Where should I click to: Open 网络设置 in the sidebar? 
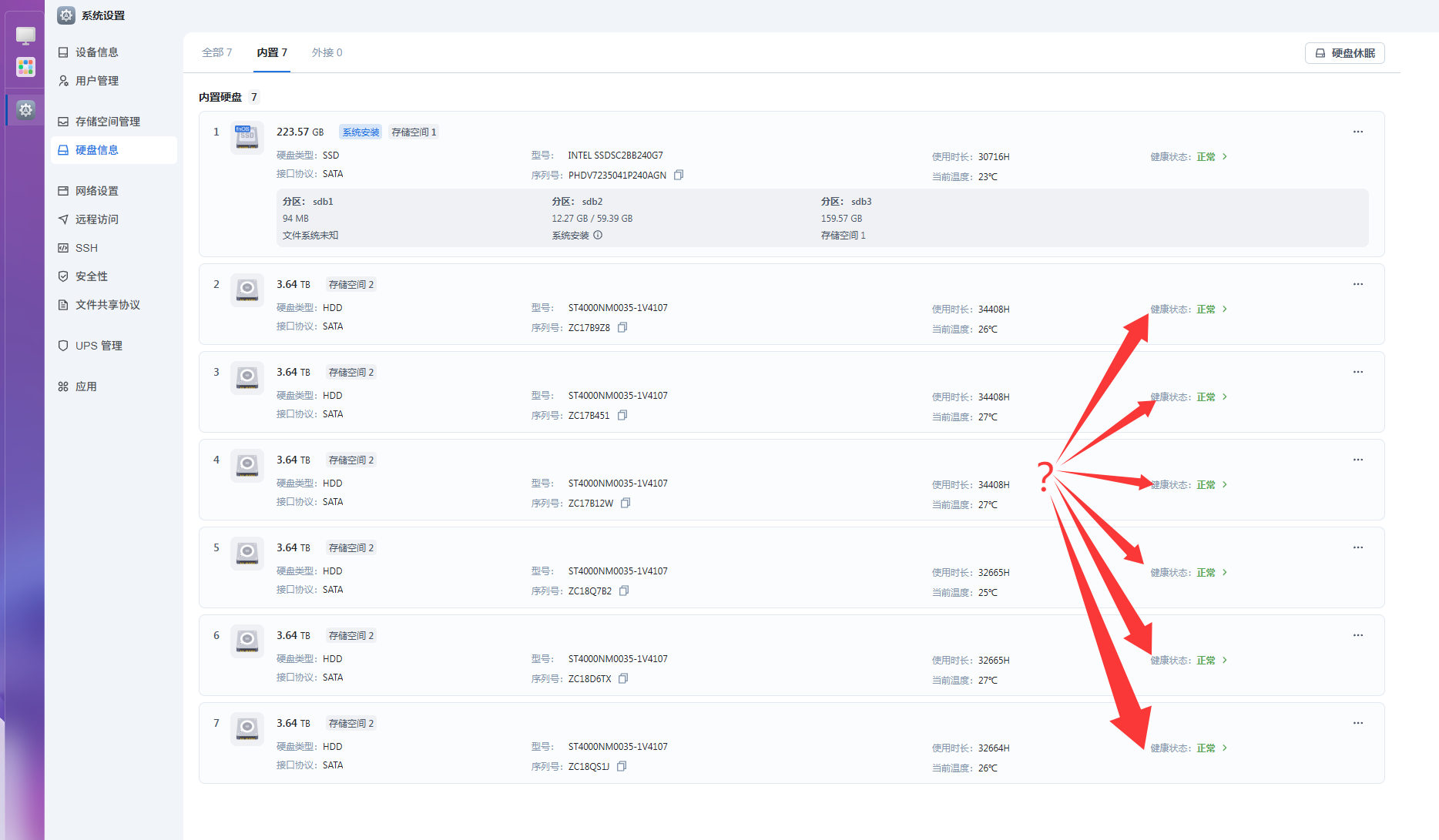click(x=114, y=191)
